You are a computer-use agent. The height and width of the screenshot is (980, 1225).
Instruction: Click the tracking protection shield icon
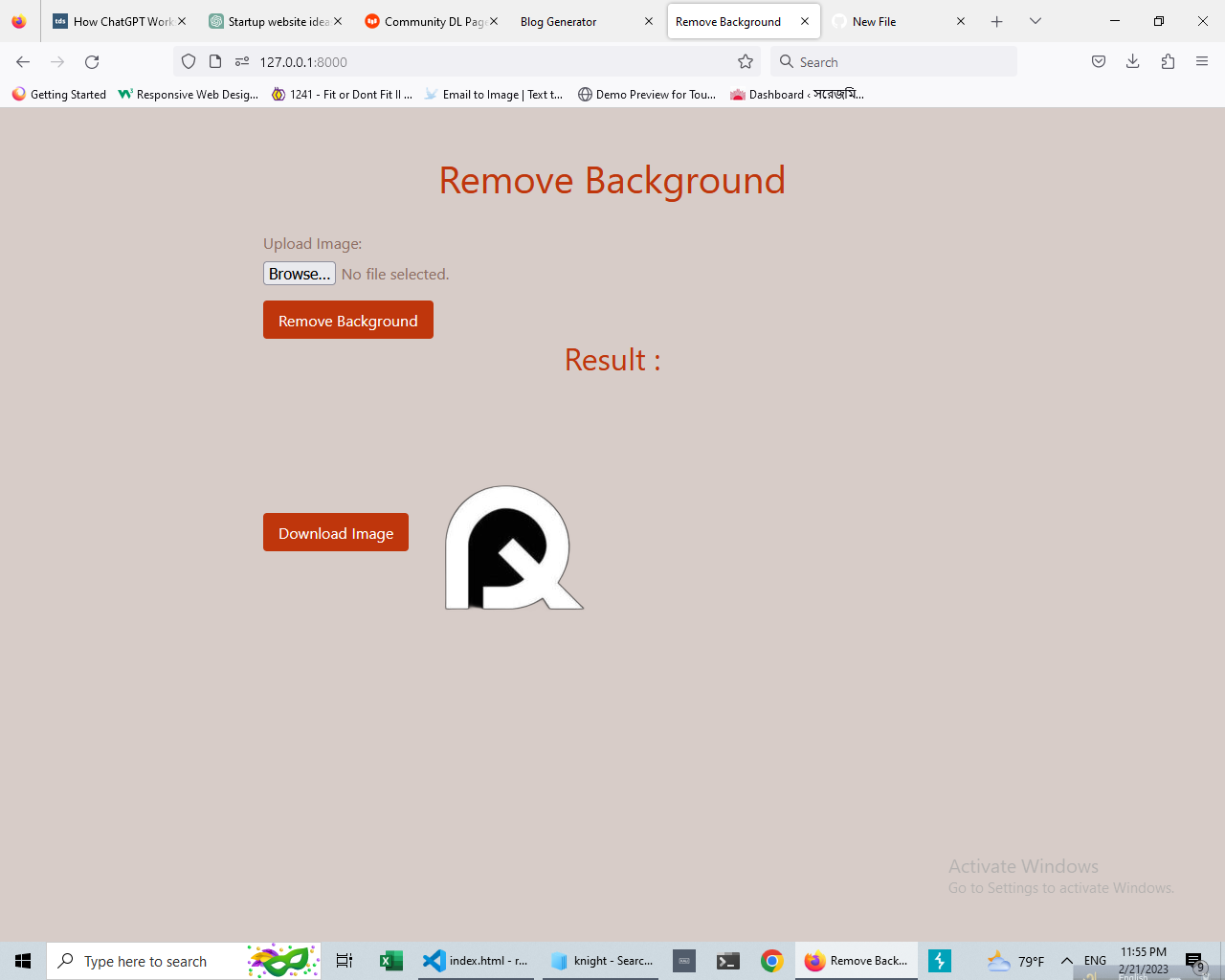click(x=188, y=61)
